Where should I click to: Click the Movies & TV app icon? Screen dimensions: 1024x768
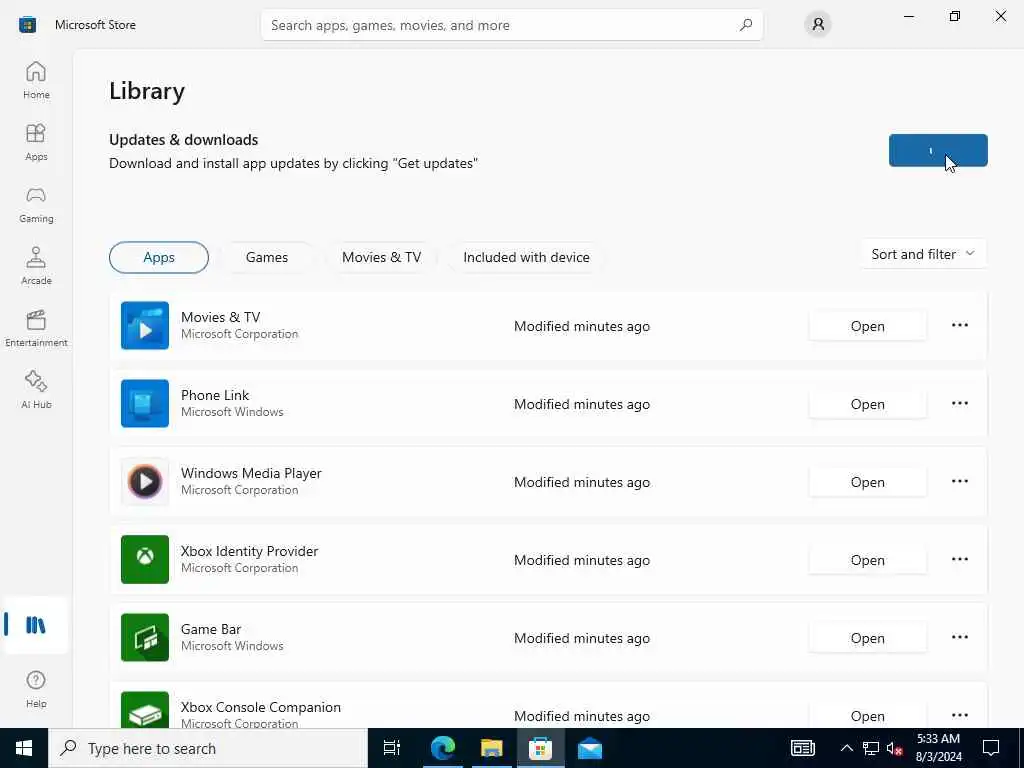[x=145, y=325]
